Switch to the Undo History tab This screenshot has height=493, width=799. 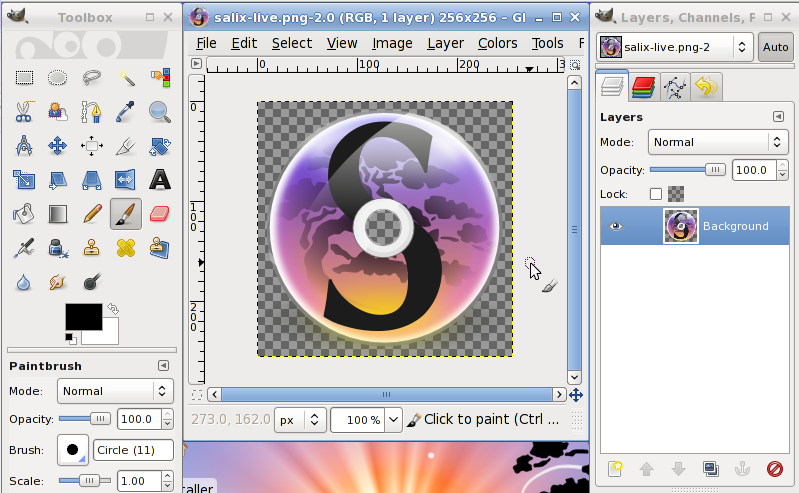click(706, 87)
